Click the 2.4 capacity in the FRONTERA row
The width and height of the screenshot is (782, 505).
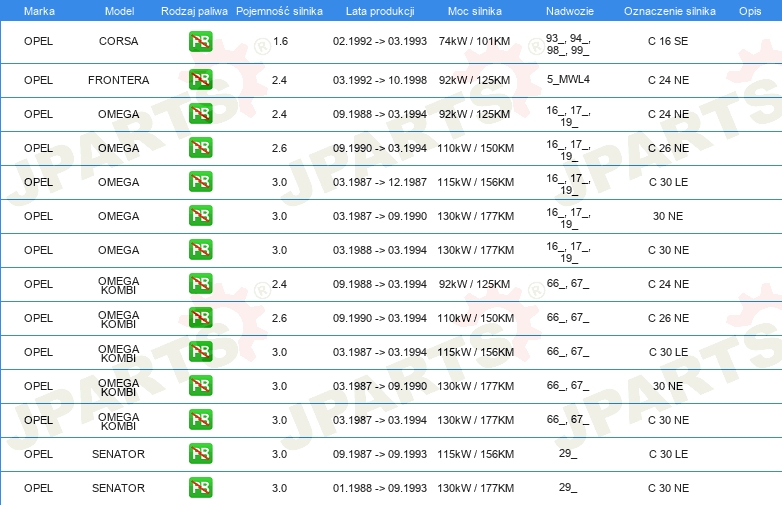point(279,80)
